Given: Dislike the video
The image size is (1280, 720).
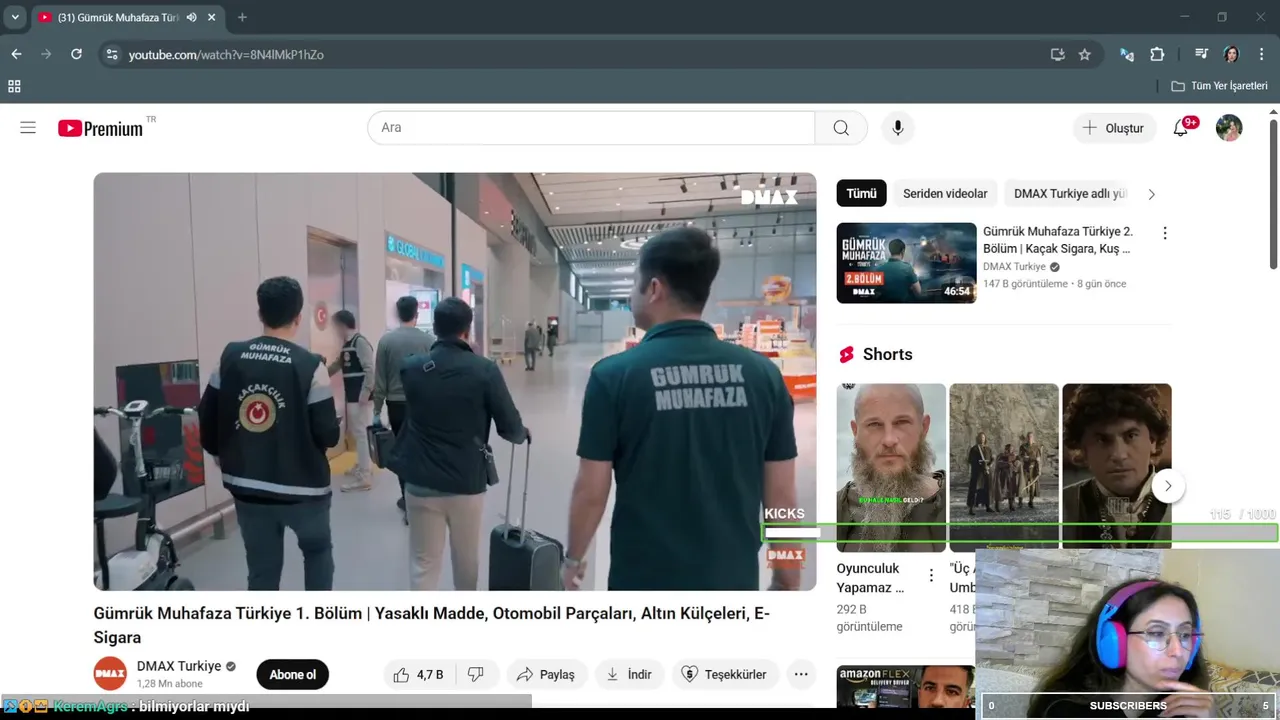Looking at the screenshot, I should pyautogui.click(x=476, y=675).
